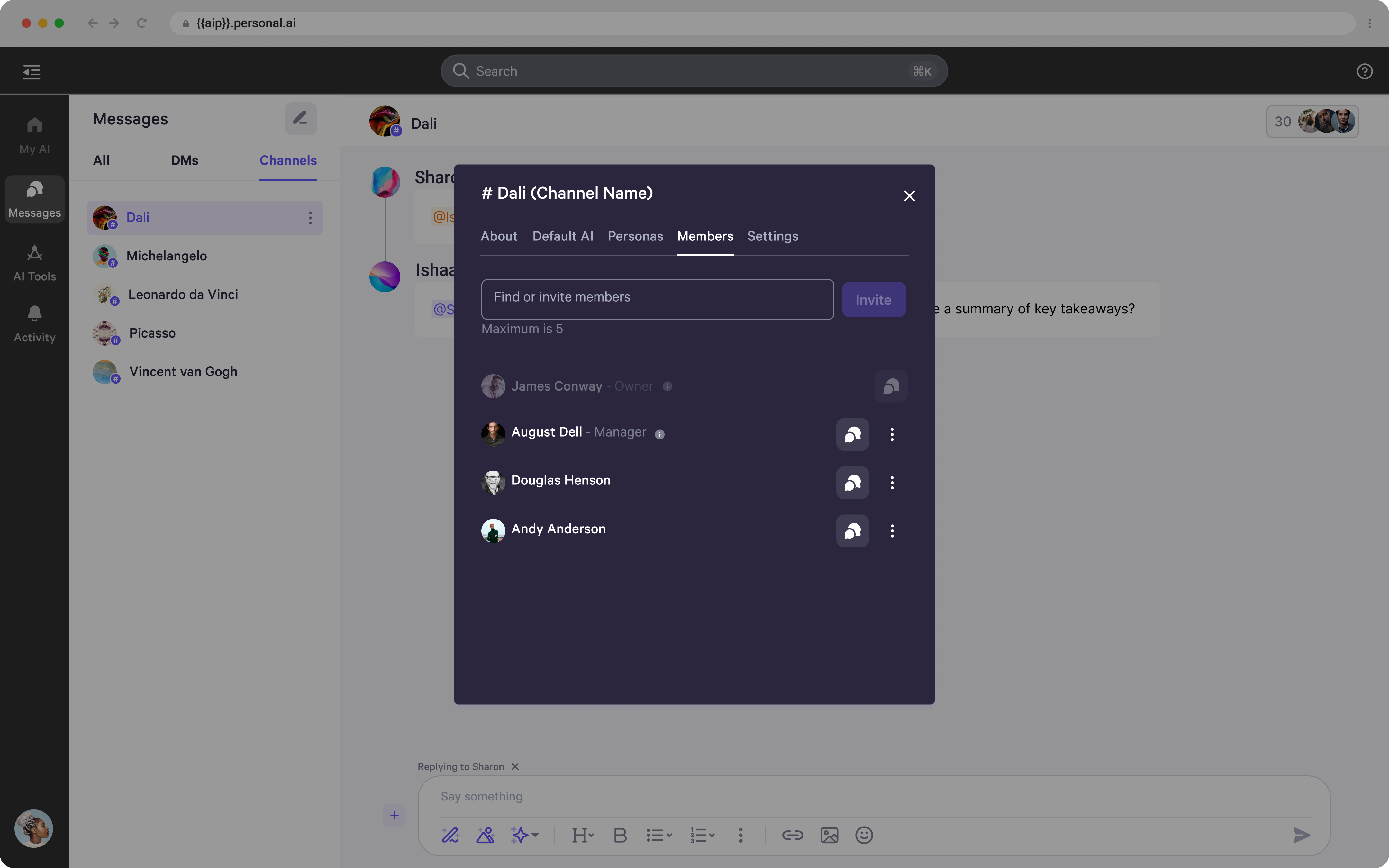Dismiss the Replying to Sharon indicator

pyautogui.click(x=515, y=767)
